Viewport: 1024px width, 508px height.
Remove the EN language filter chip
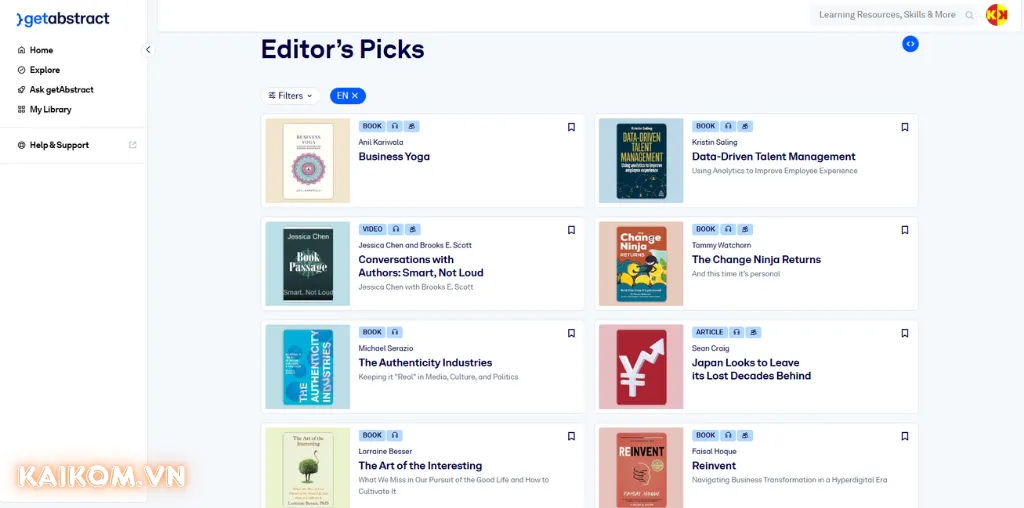pyautogui.click(x=355, y=96)
